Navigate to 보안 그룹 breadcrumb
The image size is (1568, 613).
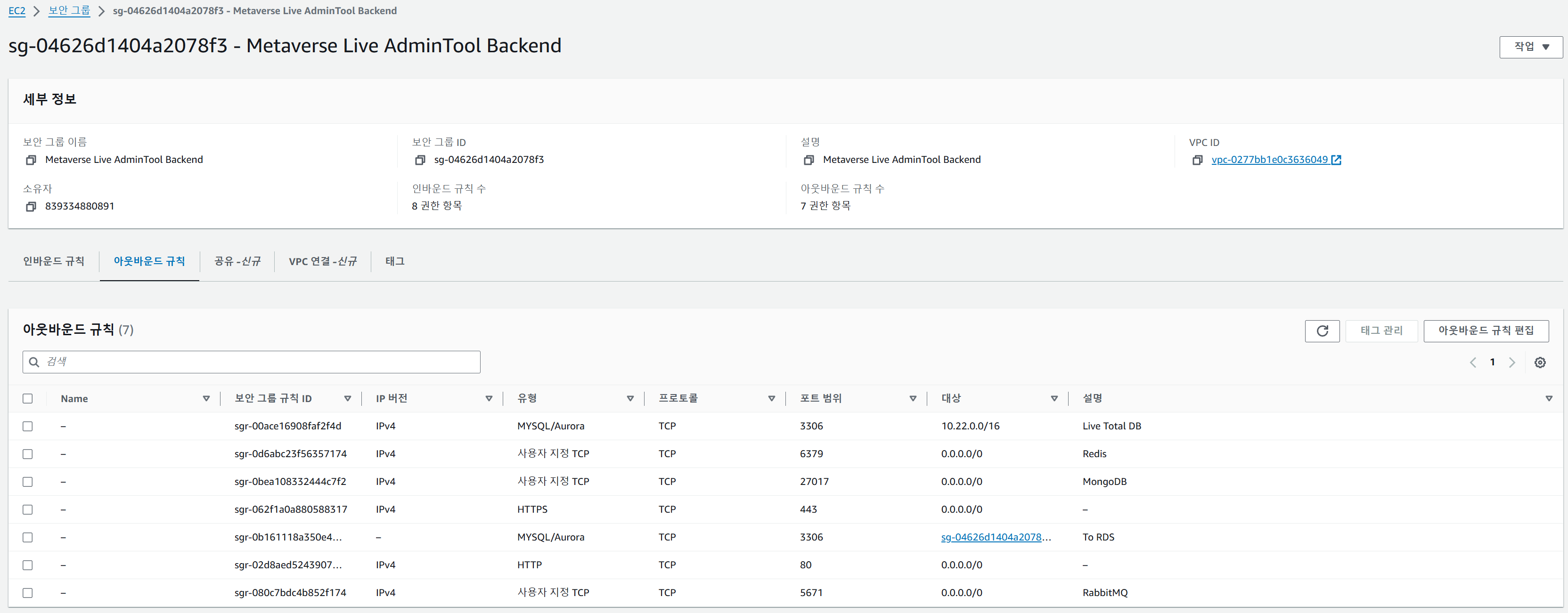pos(69,11)
